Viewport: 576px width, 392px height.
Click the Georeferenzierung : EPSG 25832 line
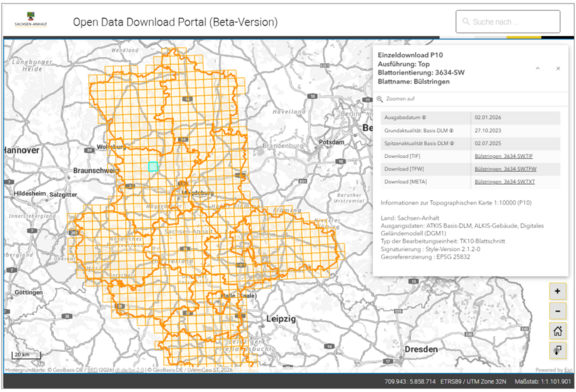[x=425, y=257]
